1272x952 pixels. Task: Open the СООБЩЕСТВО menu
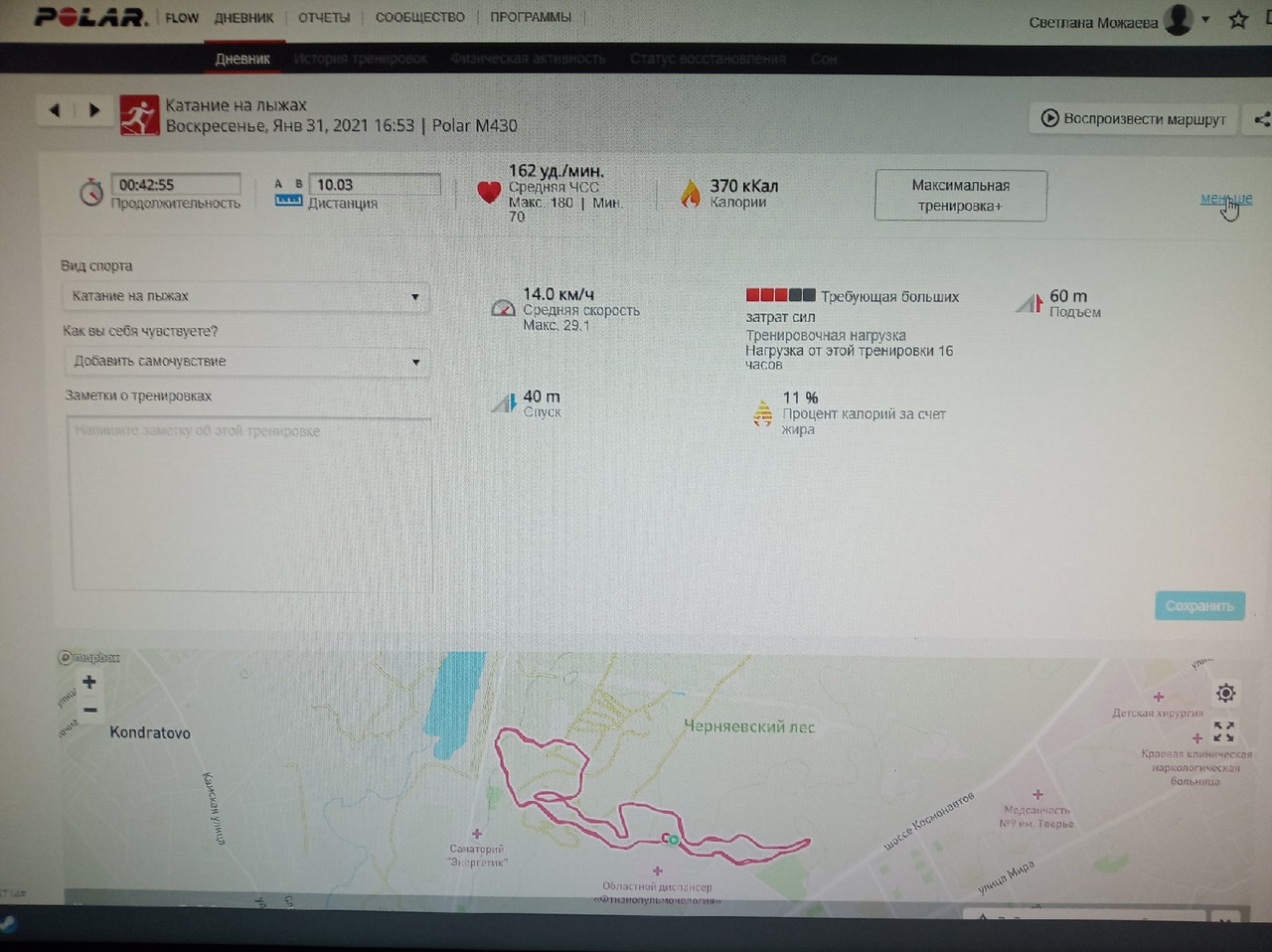coord(419,18)
